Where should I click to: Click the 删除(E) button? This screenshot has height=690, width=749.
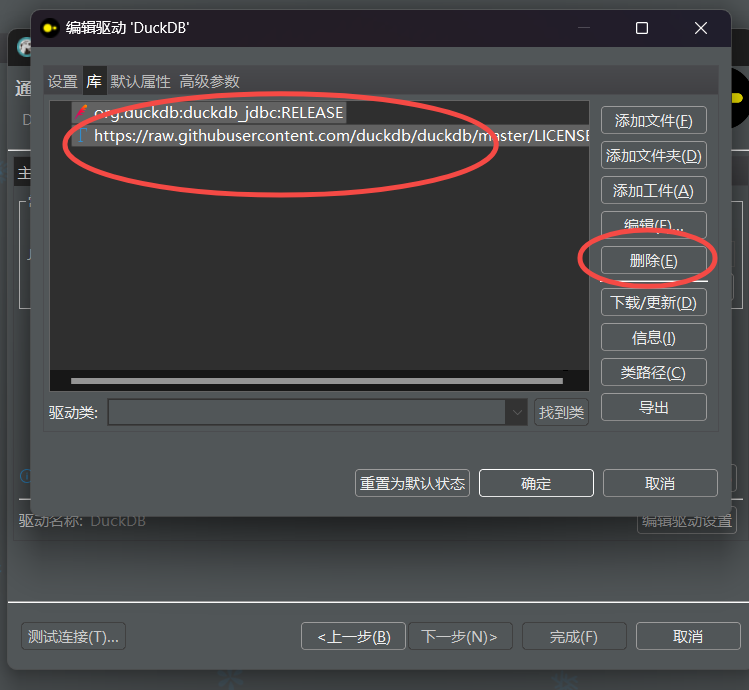coord(653,260)
